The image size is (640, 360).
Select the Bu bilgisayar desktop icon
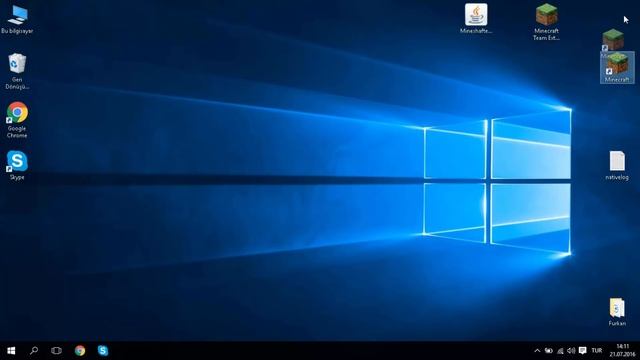click(x=17, y=20)
